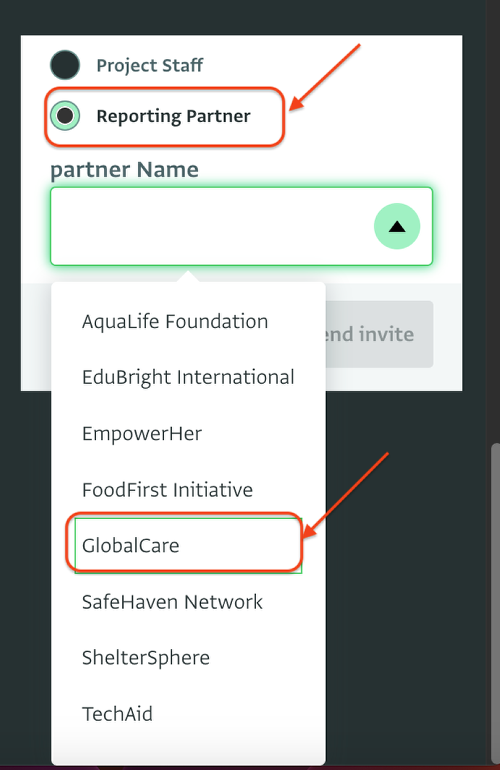Select the Project Staff radio button
Screen dimensions: 500x770
coord(65,65)
